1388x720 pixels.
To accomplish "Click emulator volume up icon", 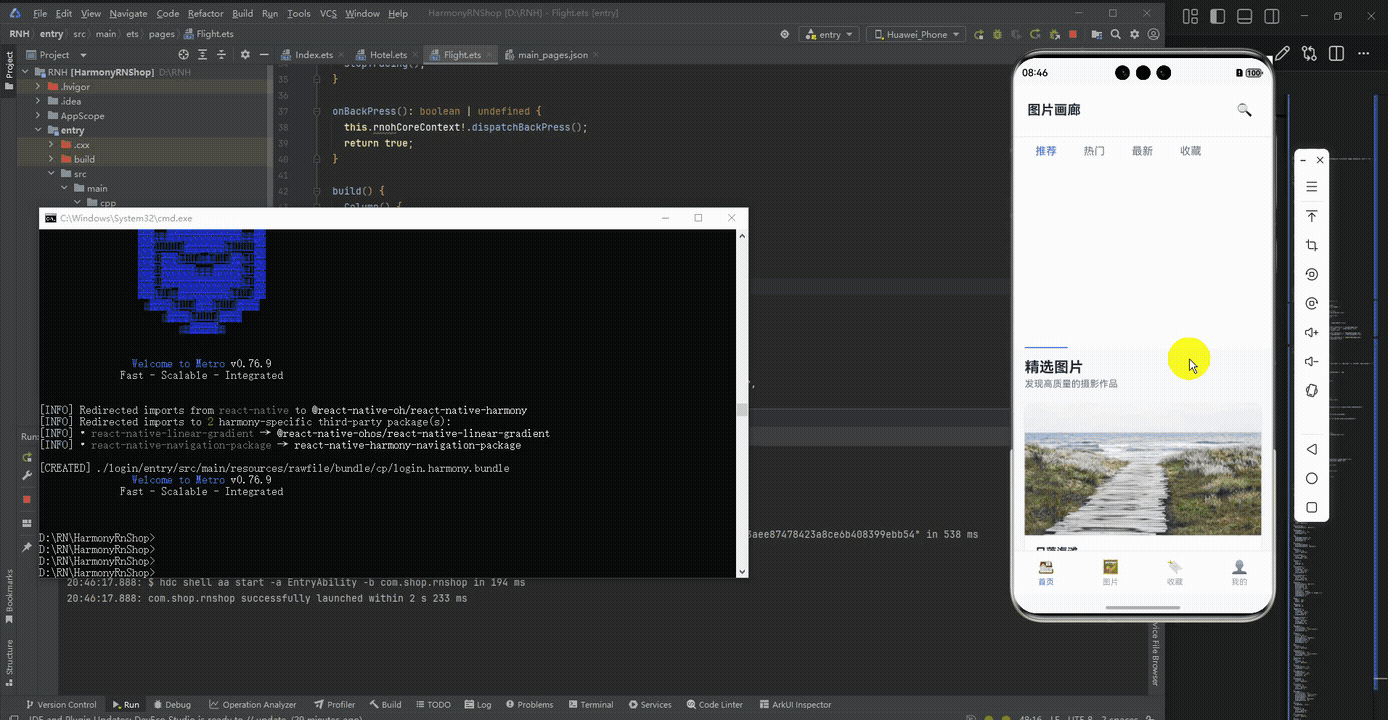I will pos(1312,332).
